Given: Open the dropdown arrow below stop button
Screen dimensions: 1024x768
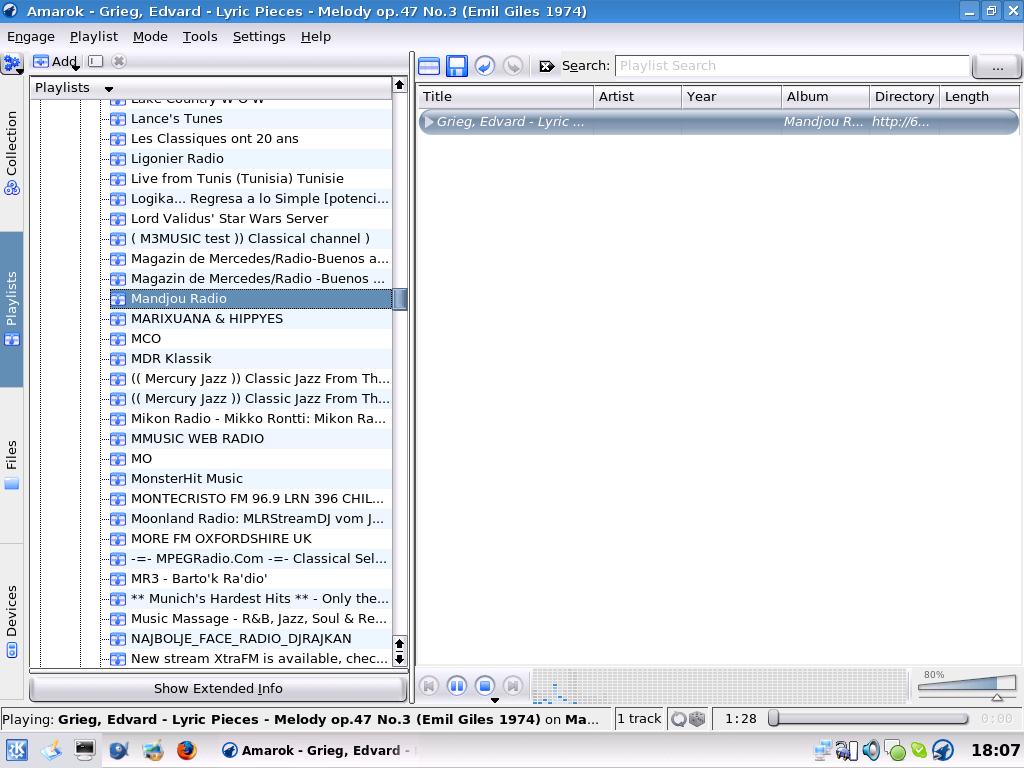Looking at the screenshot, I should click(495, 701).
